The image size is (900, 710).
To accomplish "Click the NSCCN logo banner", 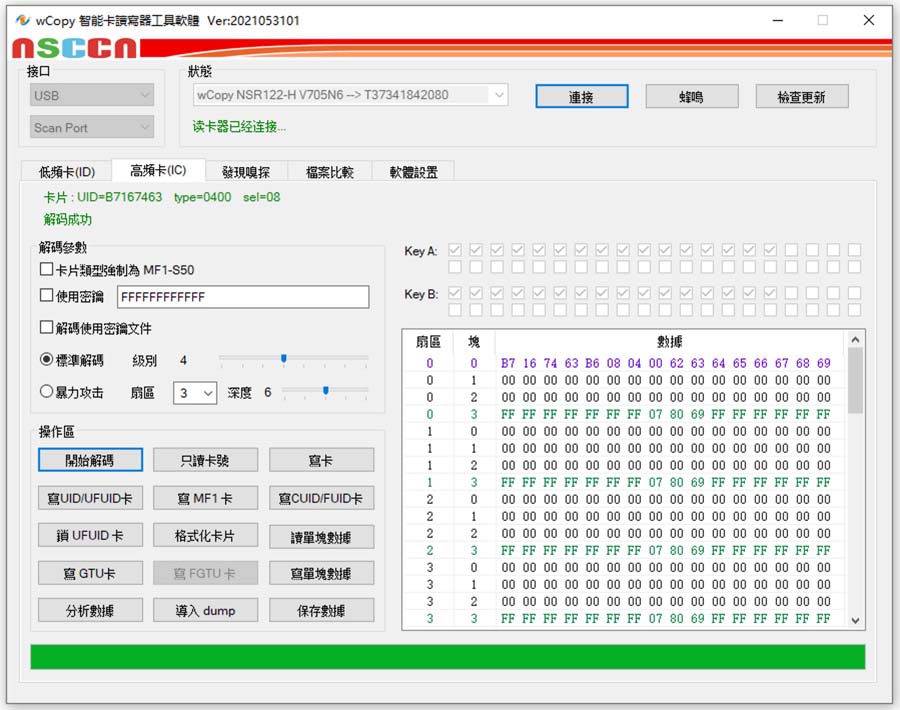I will pos(75,48).
